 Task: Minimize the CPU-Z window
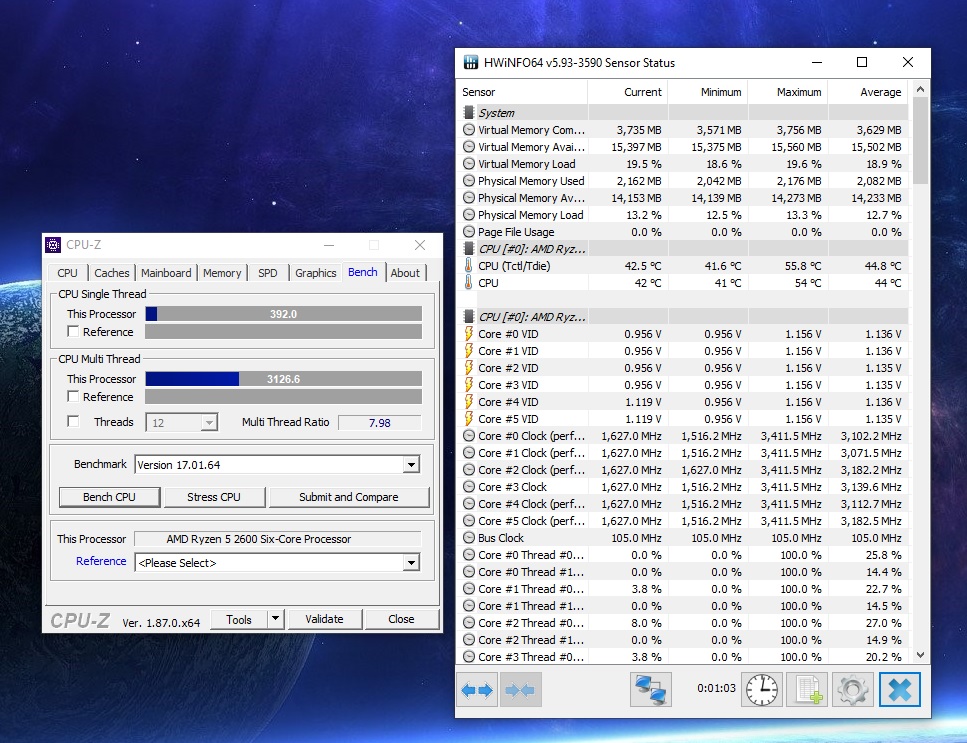pos(329,245)
